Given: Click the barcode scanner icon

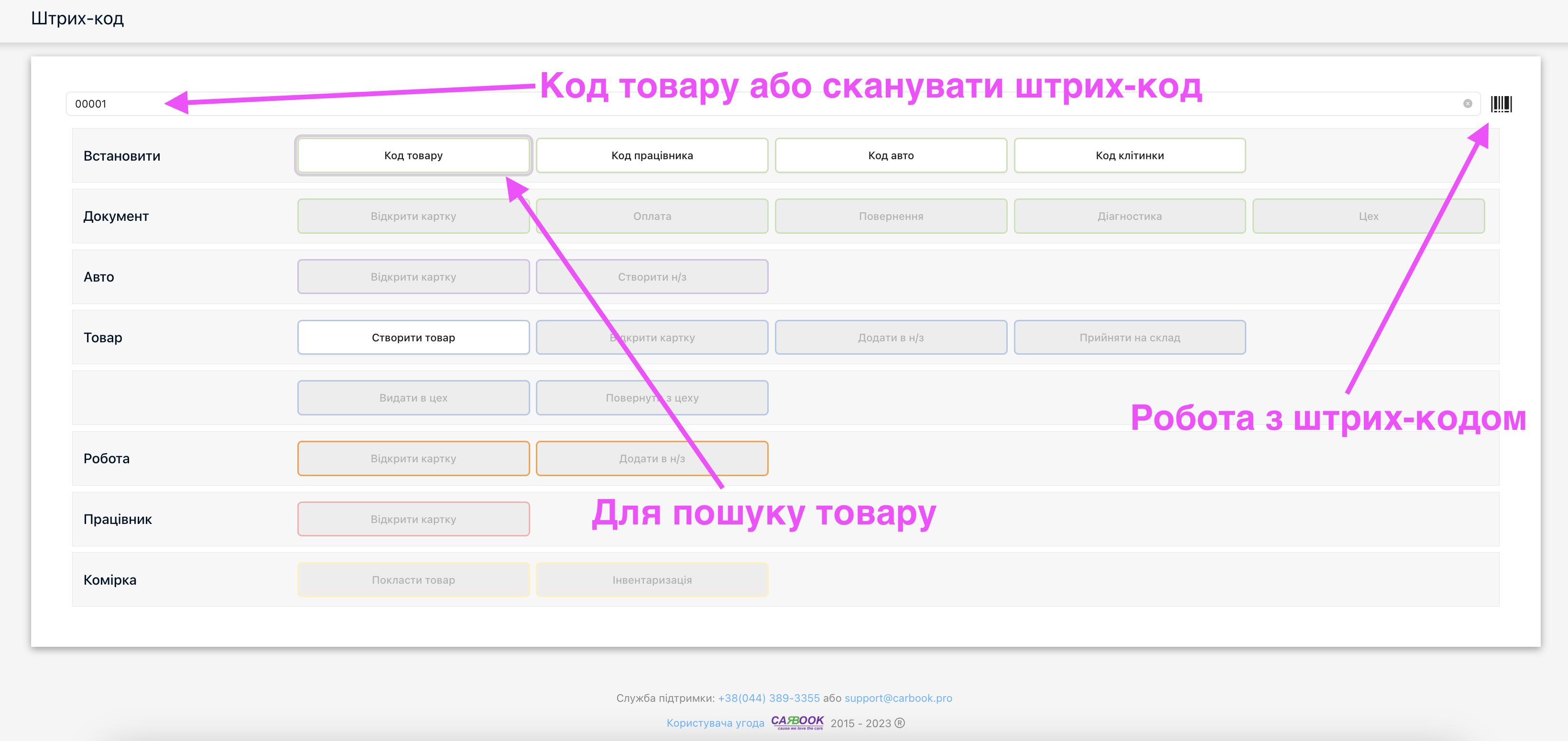Looking at the screenshot, I should pyautogui.click(x=1501, y=104).
